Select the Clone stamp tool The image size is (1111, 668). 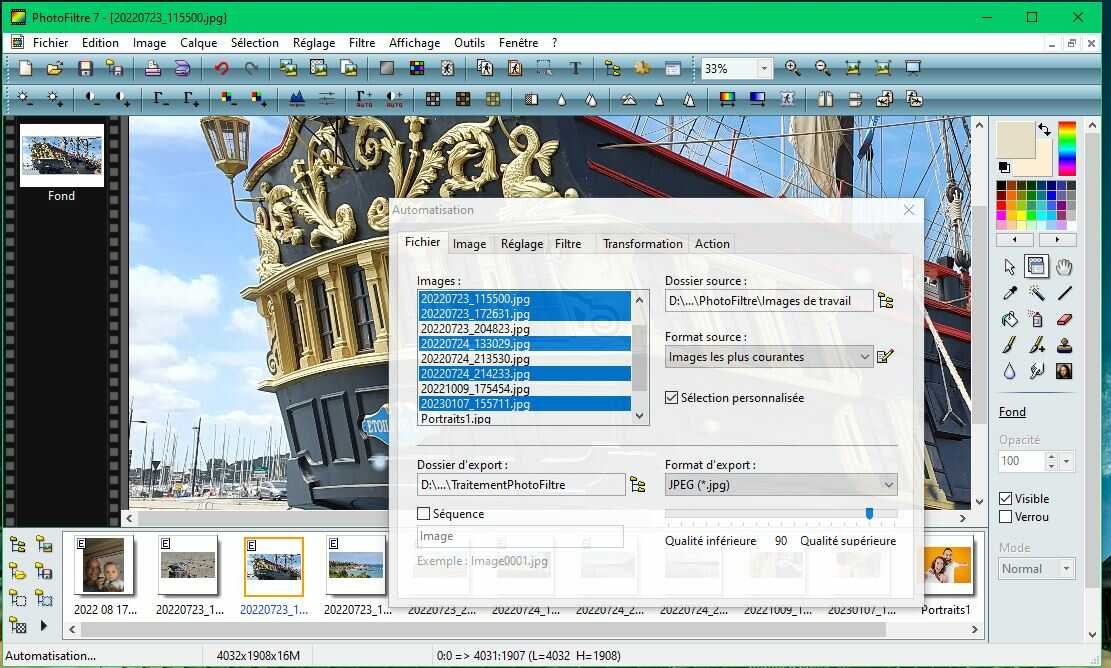pos(1064,345)
